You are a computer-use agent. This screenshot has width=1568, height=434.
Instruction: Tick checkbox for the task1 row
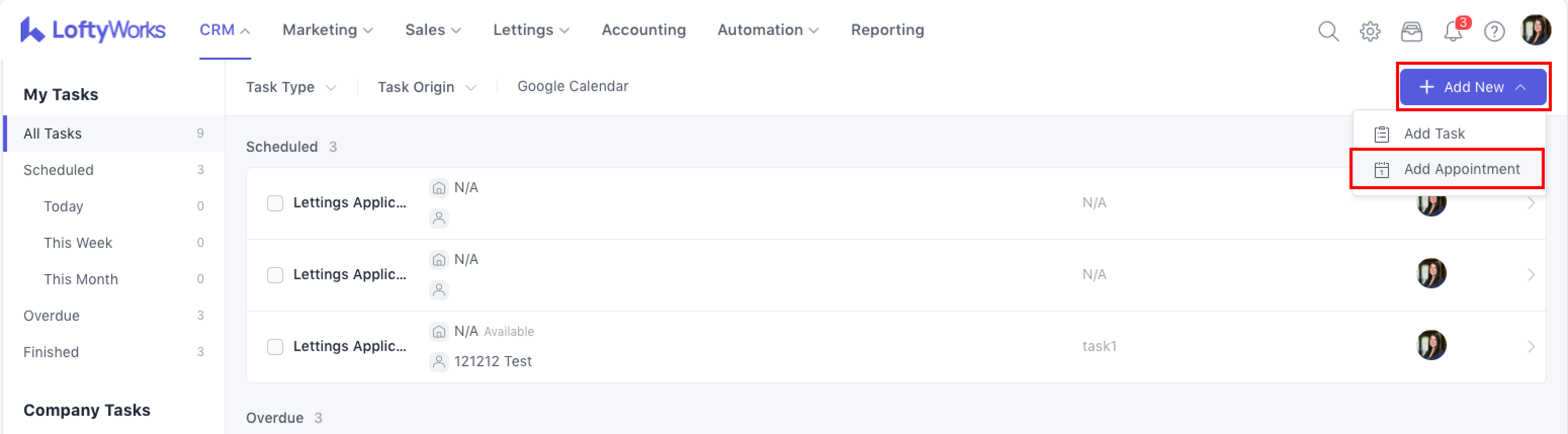275,346
